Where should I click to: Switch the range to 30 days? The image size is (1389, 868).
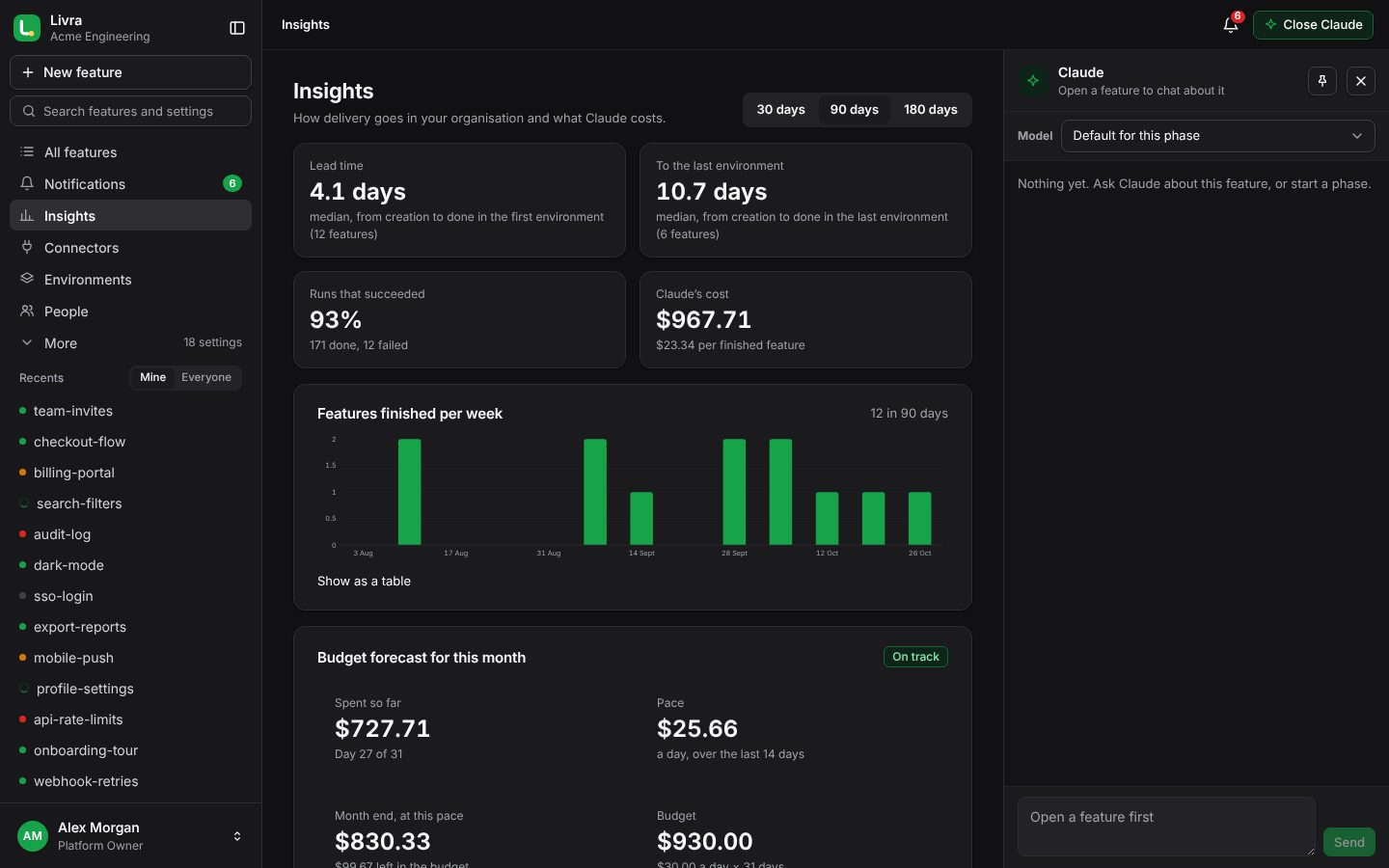pos(781,110)
